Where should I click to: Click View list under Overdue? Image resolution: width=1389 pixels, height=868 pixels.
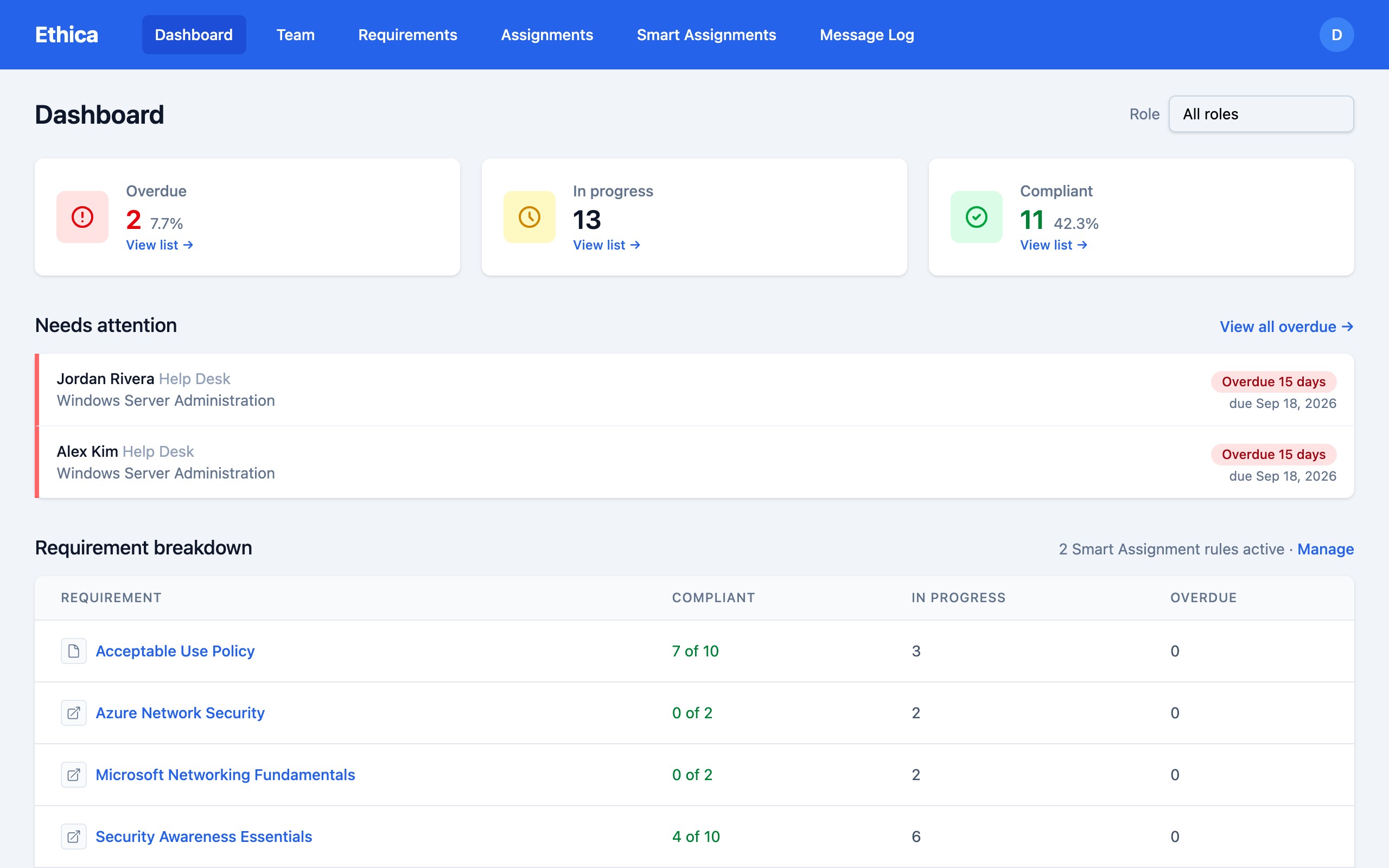[160, 245]
